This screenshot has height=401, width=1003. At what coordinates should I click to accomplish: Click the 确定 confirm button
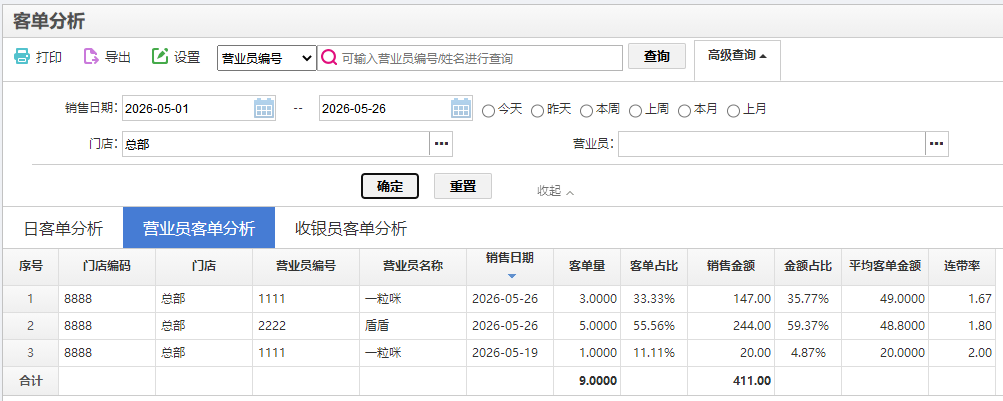(x=390, y=186)
